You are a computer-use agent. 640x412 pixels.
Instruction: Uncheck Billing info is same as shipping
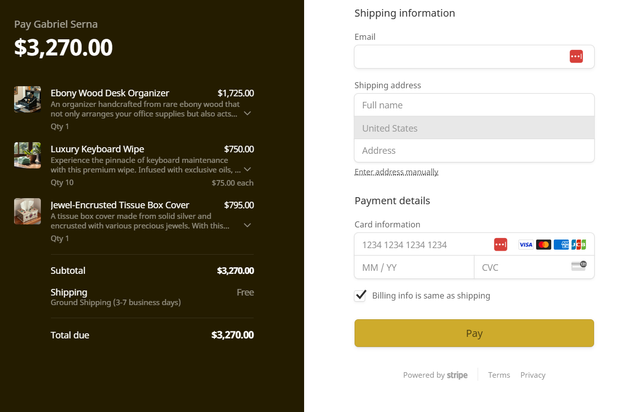click(x=361, y=295)
